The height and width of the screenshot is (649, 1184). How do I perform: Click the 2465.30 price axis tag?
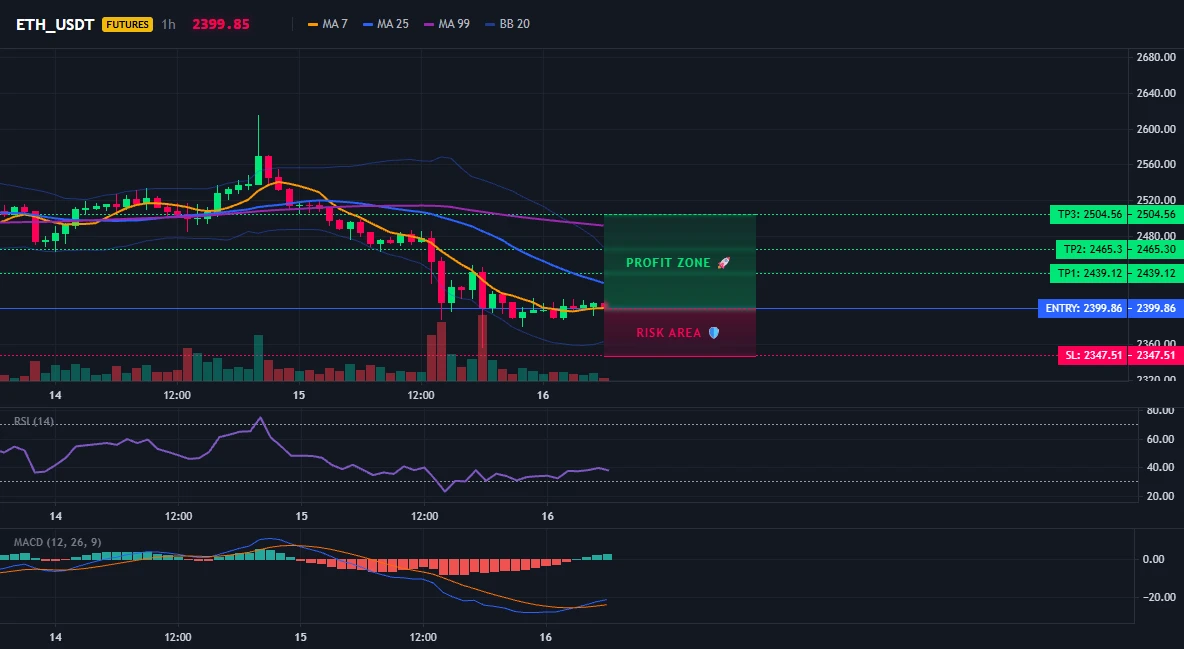click(x=1155, y=249)
